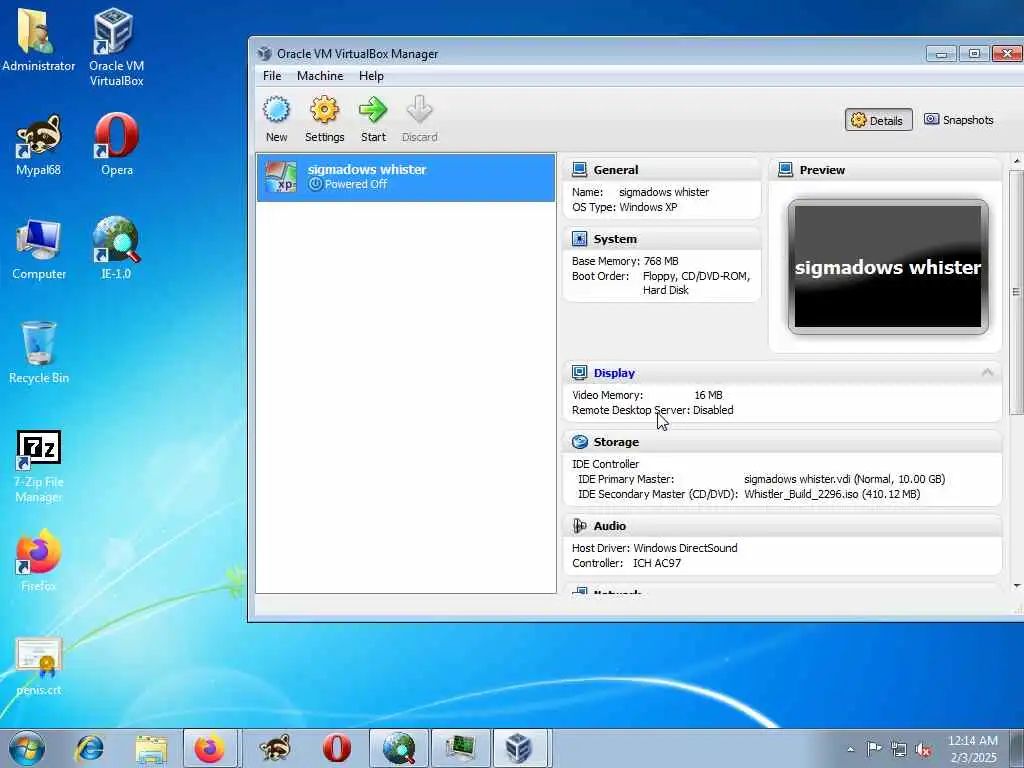Click the XP icon of sigmadows whister
The width and height of the screenshot is (1024, 768).
(x=281, y=177)
